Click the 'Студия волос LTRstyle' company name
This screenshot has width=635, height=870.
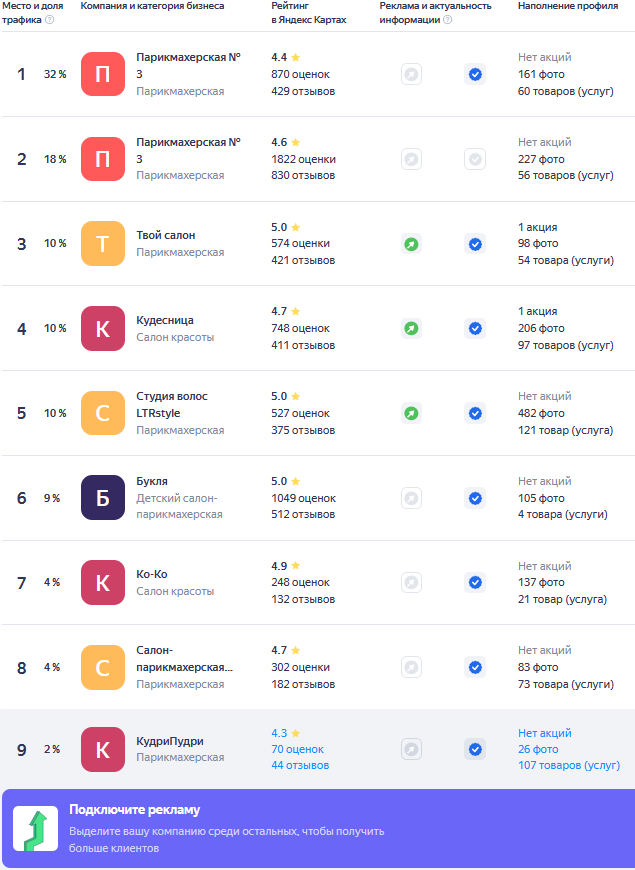coord(171,404)
